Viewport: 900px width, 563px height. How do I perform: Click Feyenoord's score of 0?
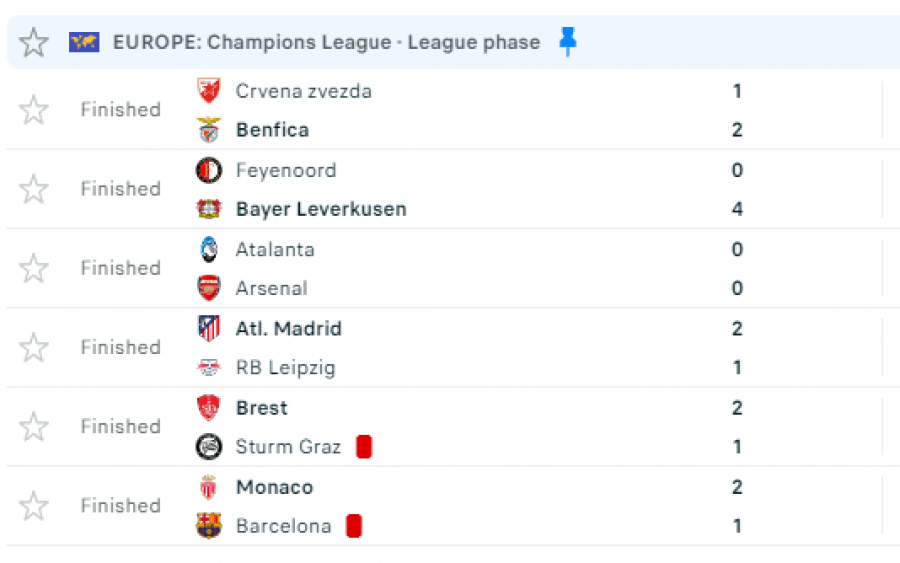(737, 170)
